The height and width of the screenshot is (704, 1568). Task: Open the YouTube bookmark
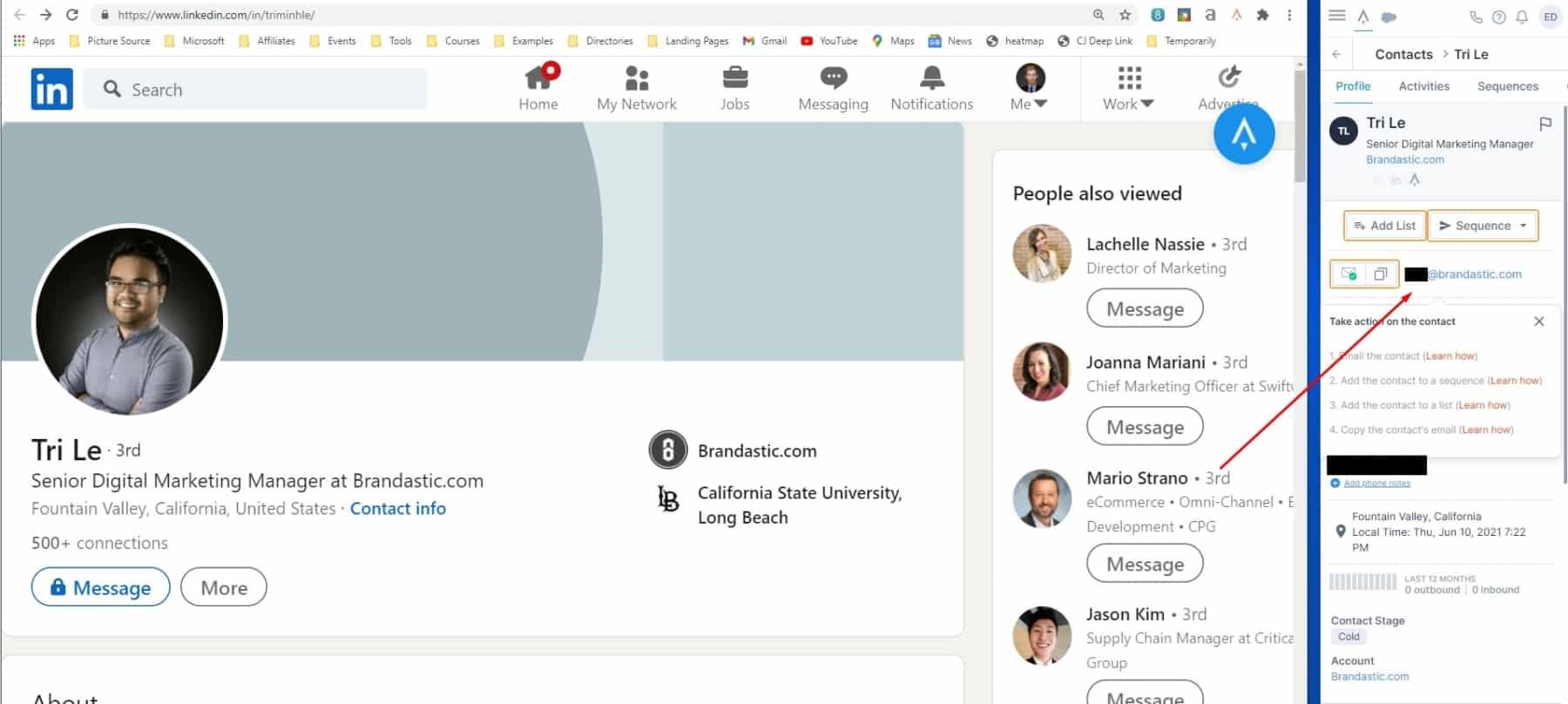click(x=829, y=41)
